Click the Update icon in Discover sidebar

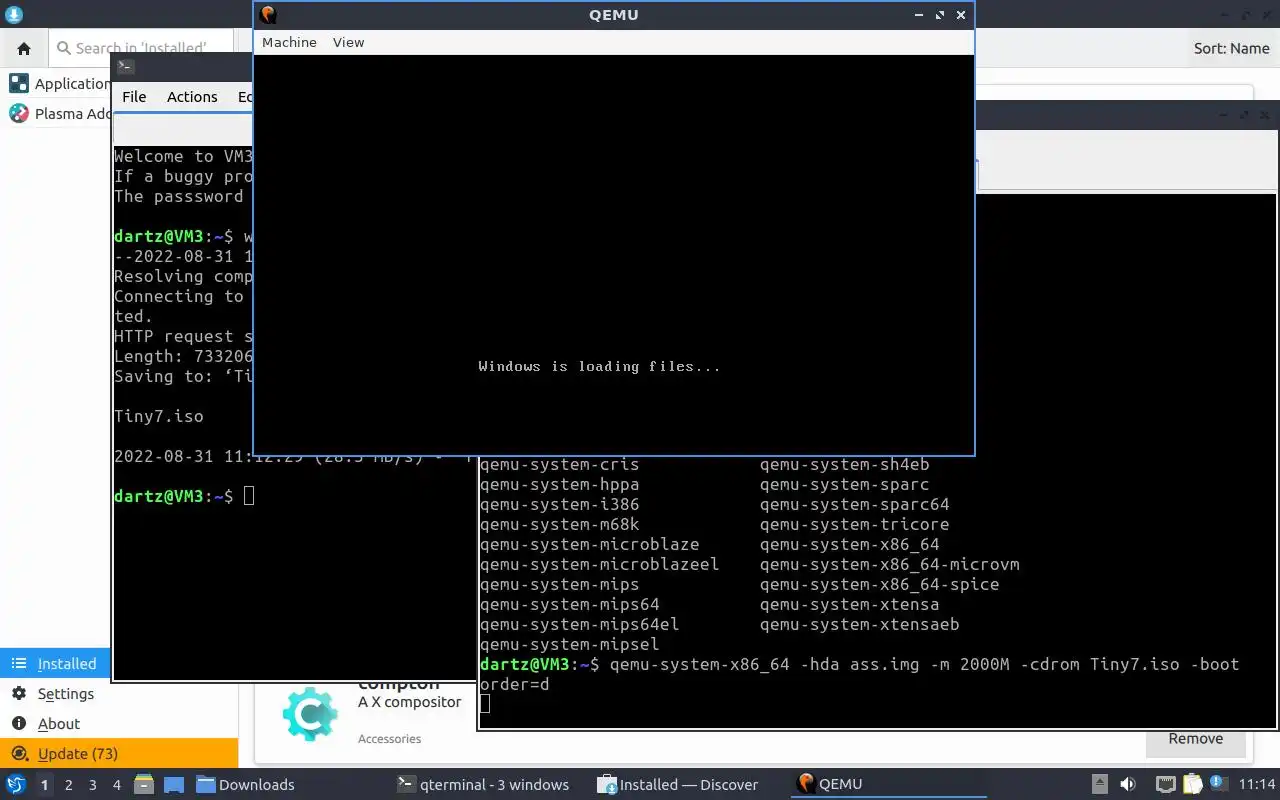[19, 753]
